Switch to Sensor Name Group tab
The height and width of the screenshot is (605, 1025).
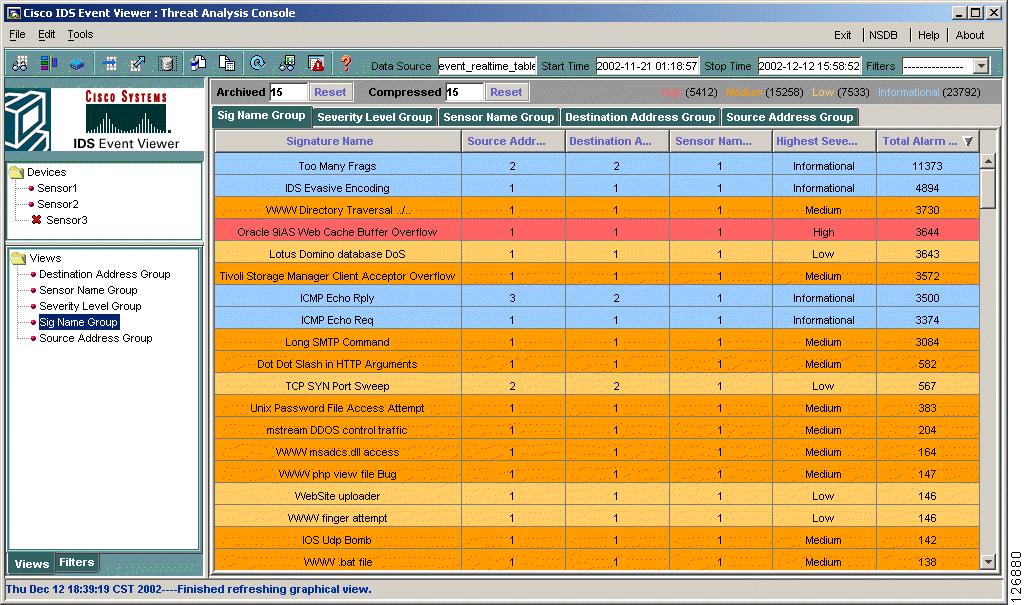[499, 117]
